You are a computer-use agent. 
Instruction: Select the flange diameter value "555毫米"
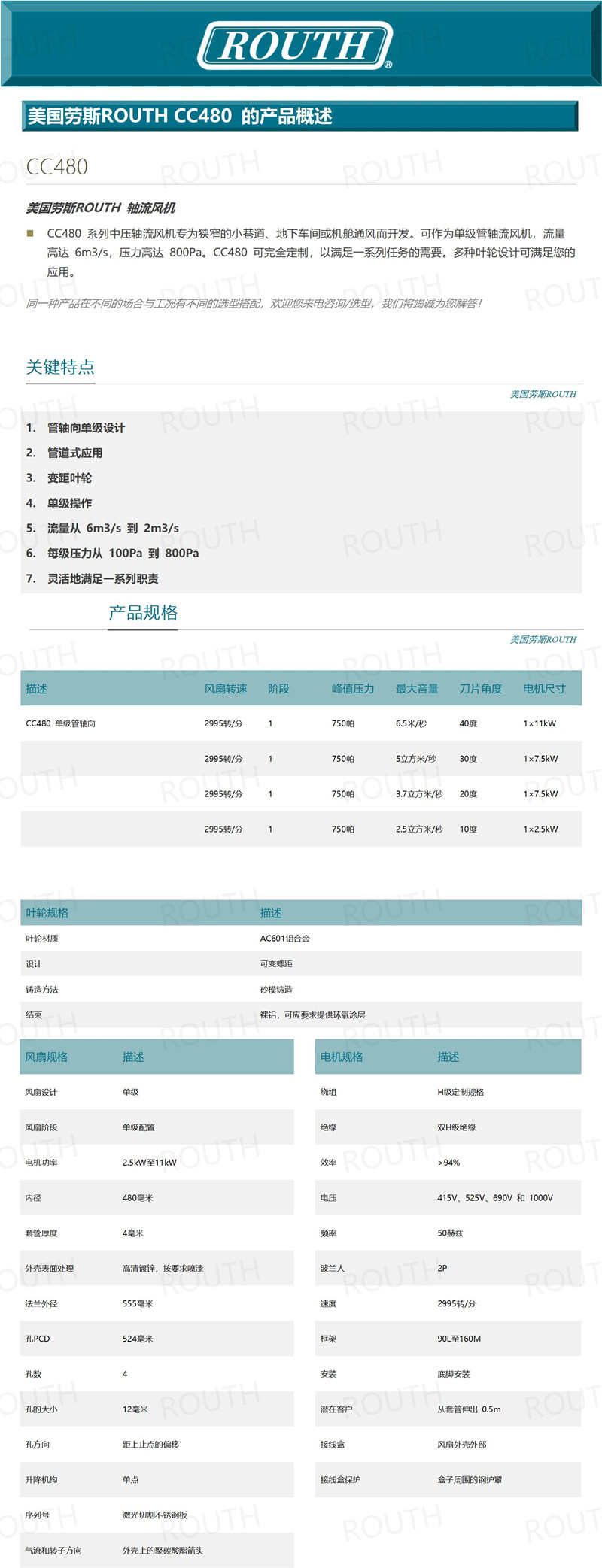pos(138,1304)
